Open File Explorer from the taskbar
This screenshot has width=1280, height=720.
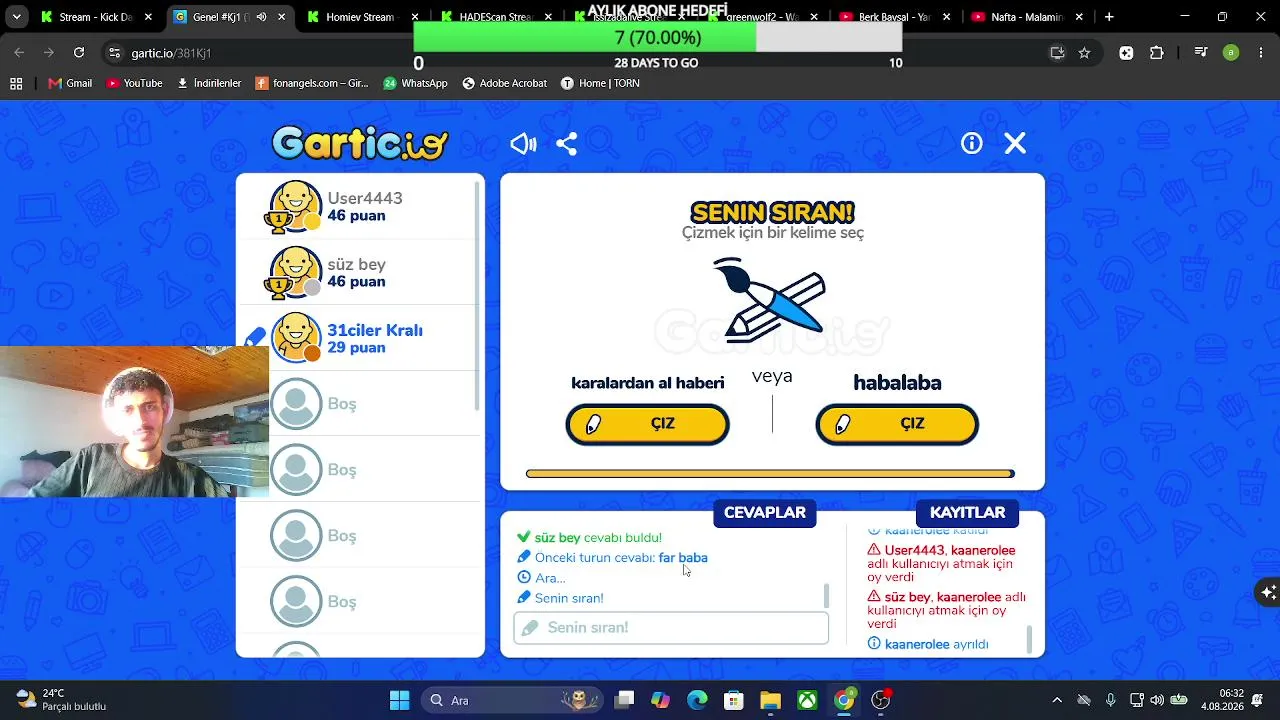[x=770, y=700]
